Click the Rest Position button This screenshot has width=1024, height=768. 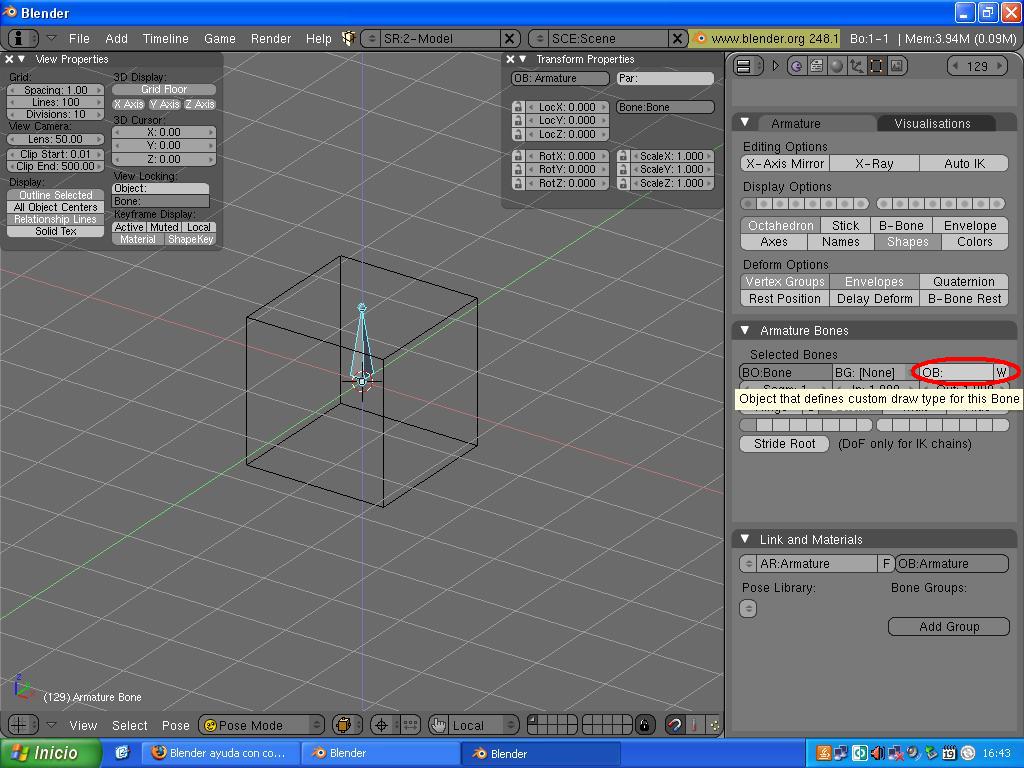pyautogui.click(x=784, y=298)
